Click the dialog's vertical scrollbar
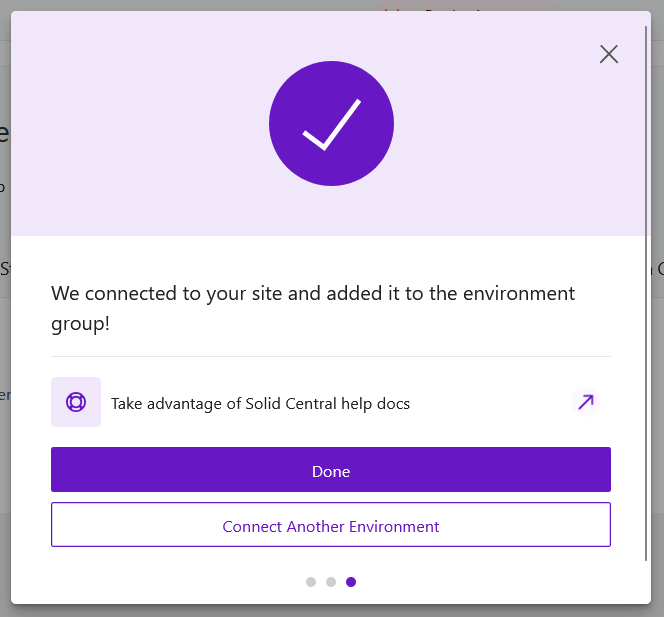This screenshot has width=664, height=617. coord(647,300)
